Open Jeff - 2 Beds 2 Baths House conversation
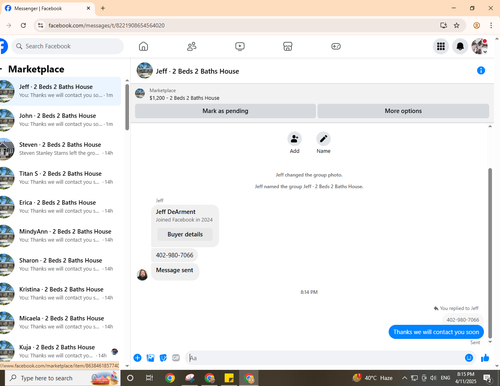This screenshot has height=386, width=500. click(x=60, y=91)
